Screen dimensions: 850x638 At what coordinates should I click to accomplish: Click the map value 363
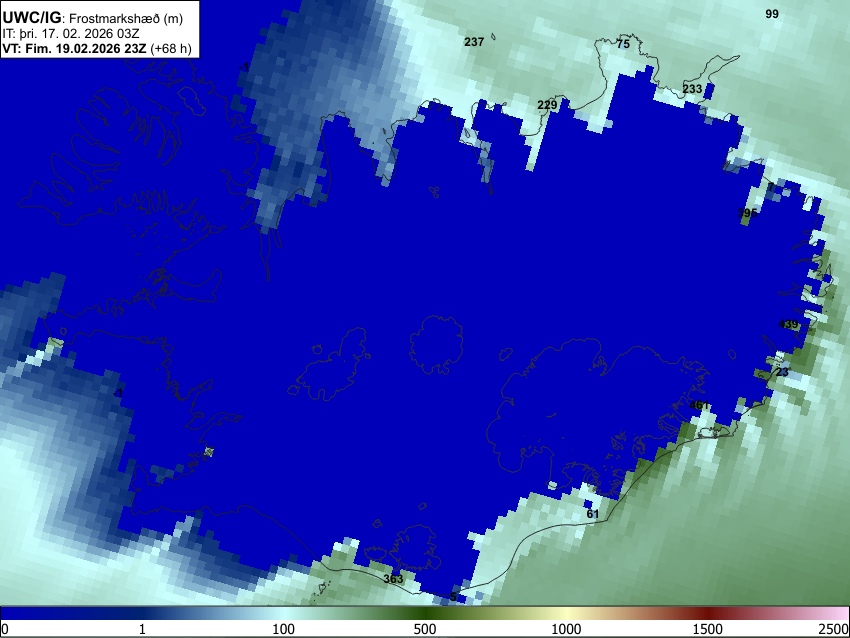pos(393,578)
